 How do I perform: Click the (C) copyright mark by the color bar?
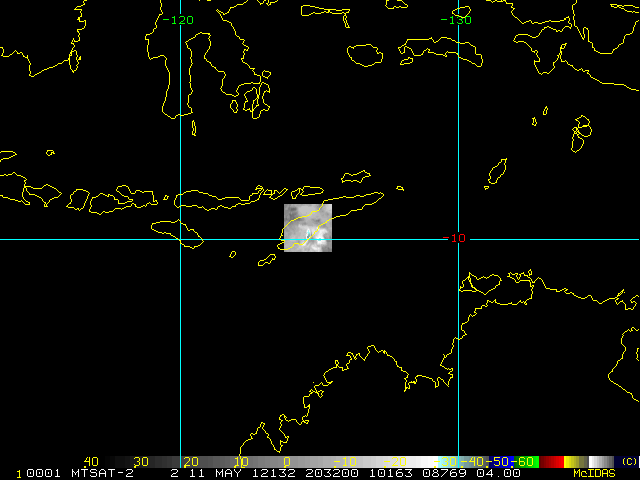point(628,461)
